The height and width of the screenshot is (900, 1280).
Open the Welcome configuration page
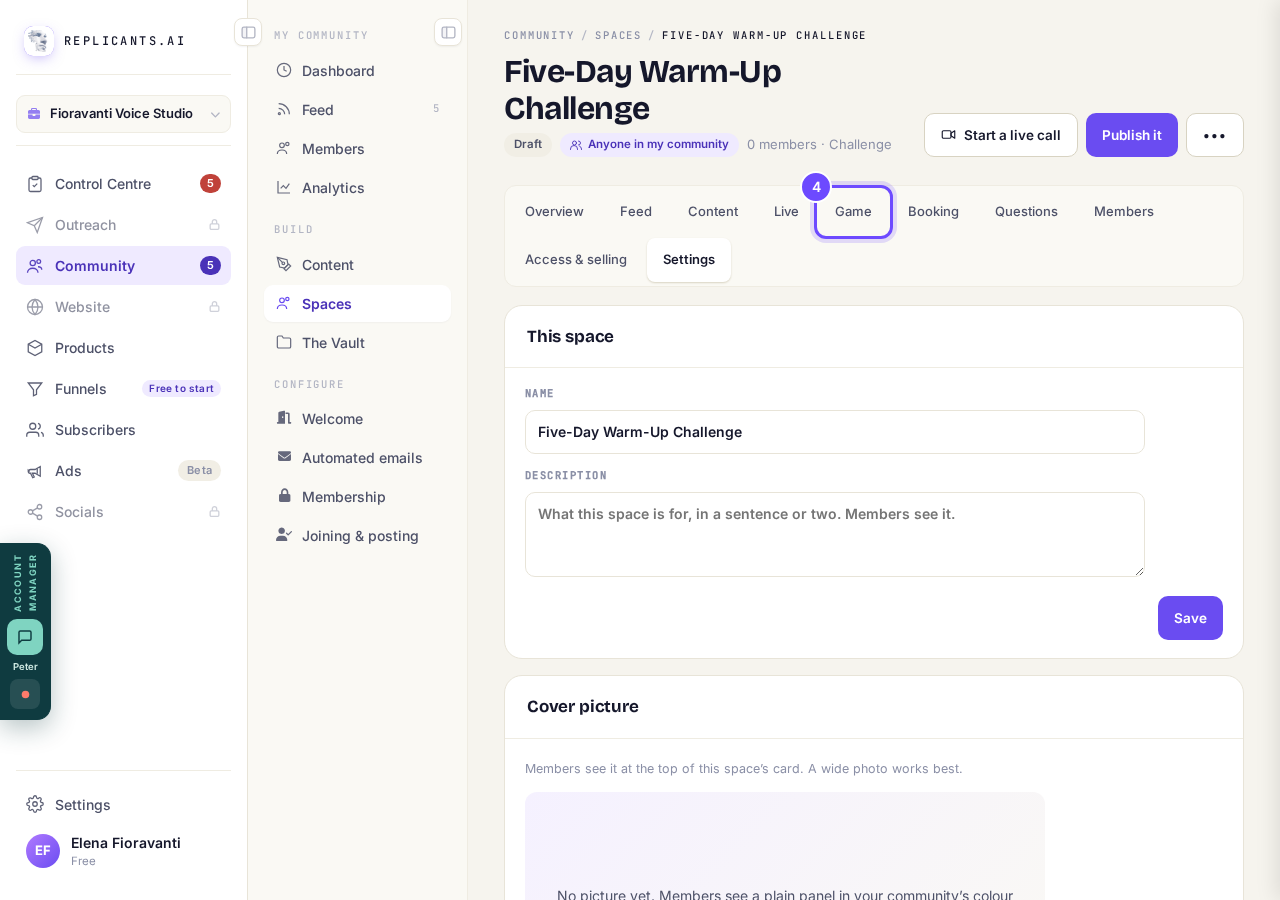tap(357, 419)
